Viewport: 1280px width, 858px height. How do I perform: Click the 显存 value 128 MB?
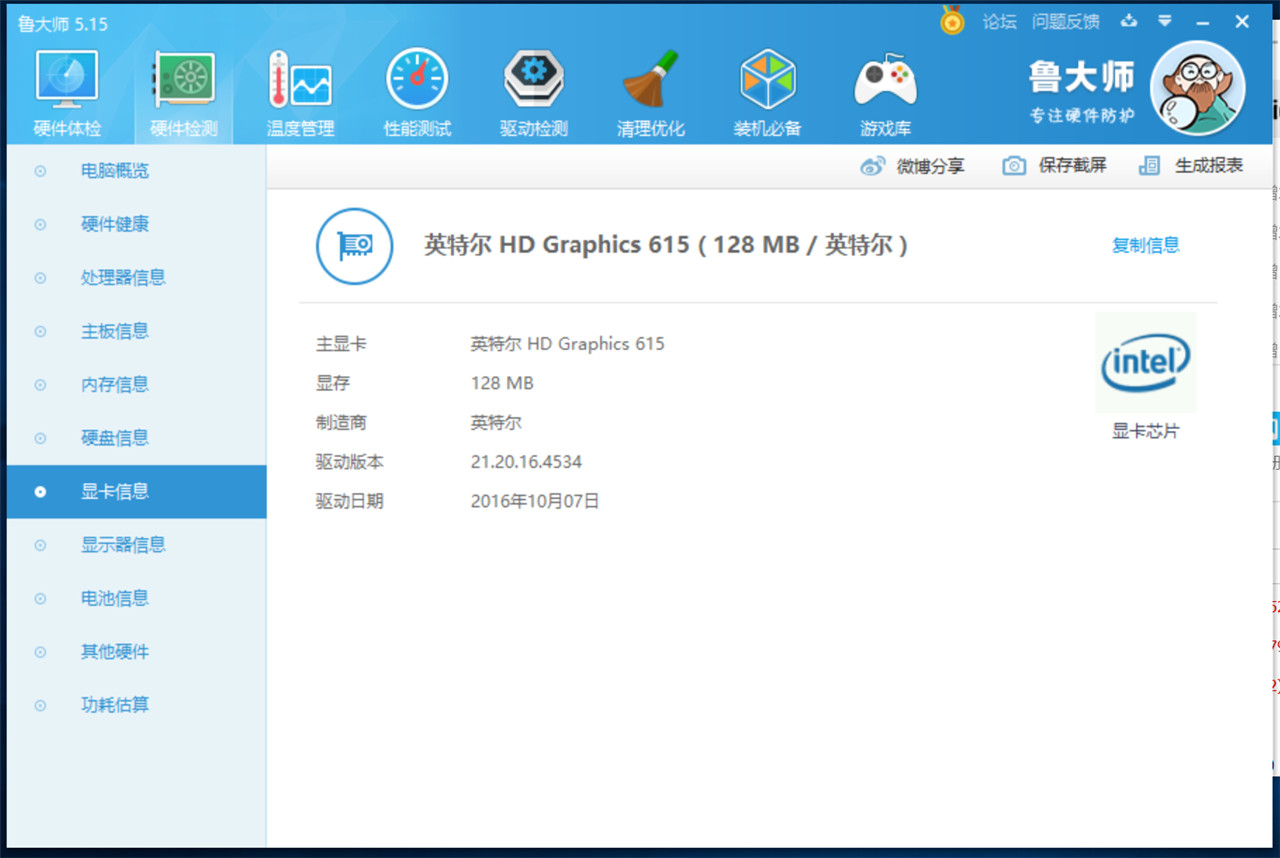tap(502, 383)
